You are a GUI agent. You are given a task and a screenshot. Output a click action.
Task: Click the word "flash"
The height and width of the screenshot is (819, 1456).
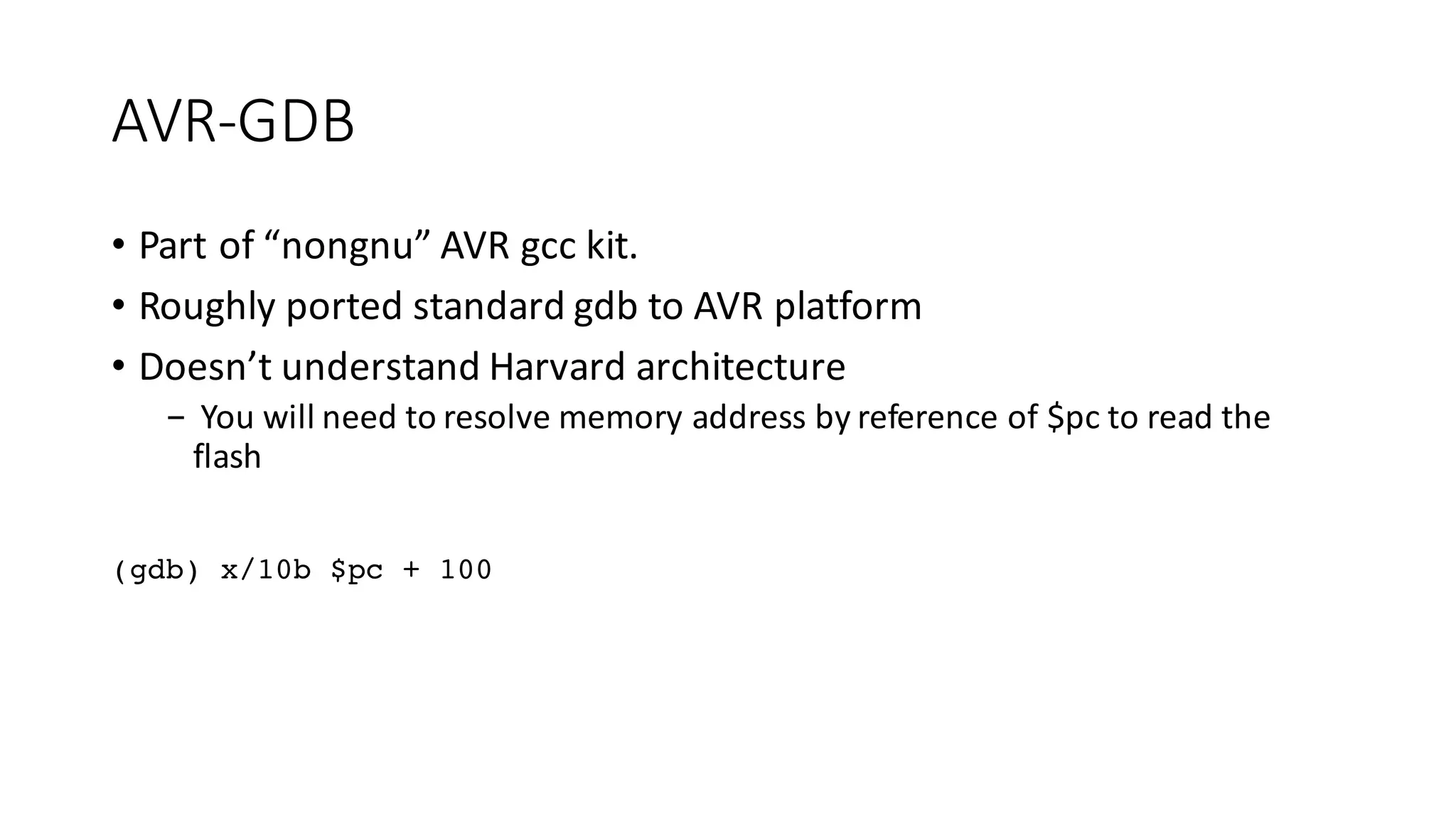[x=227, y=456]
